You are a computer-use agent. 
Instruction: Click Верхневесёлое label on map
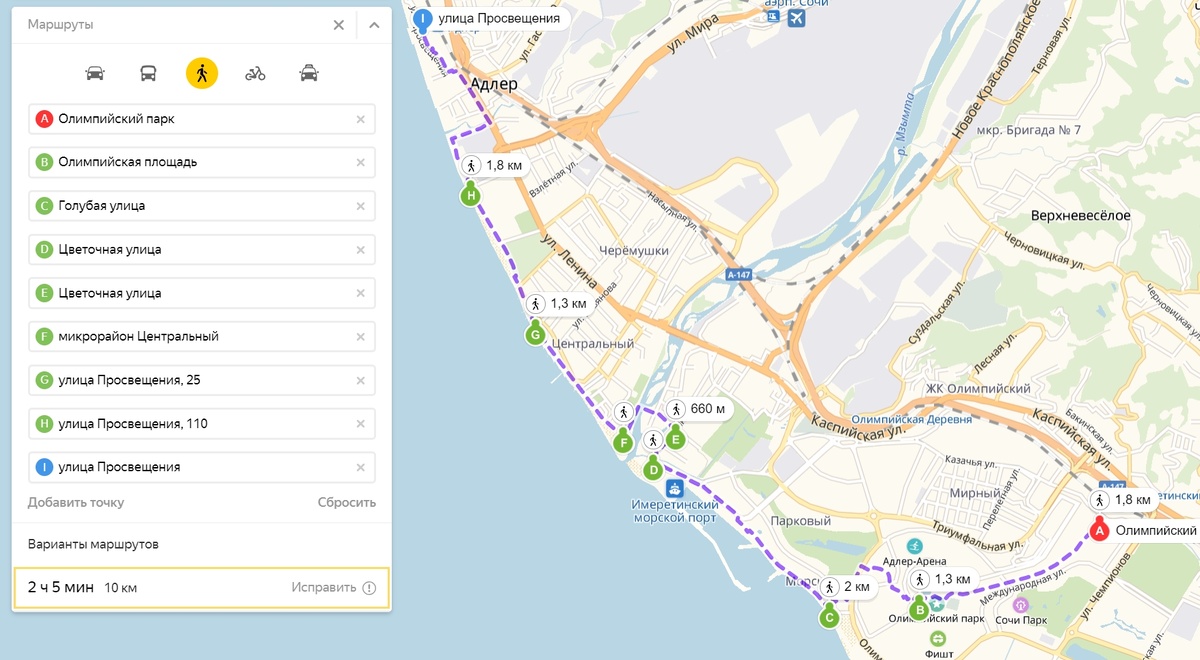coord(1080,216)
